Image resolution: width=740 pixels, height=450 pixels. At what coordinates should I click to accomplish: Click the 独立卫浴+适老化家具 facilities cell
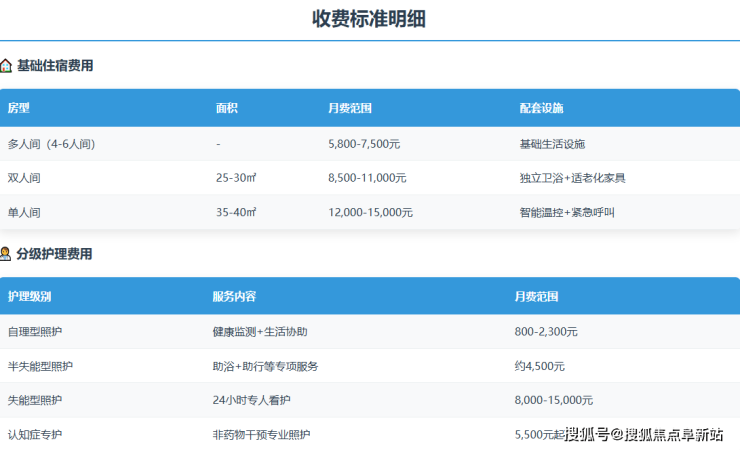pyautogui.click(x=572, y=178)
